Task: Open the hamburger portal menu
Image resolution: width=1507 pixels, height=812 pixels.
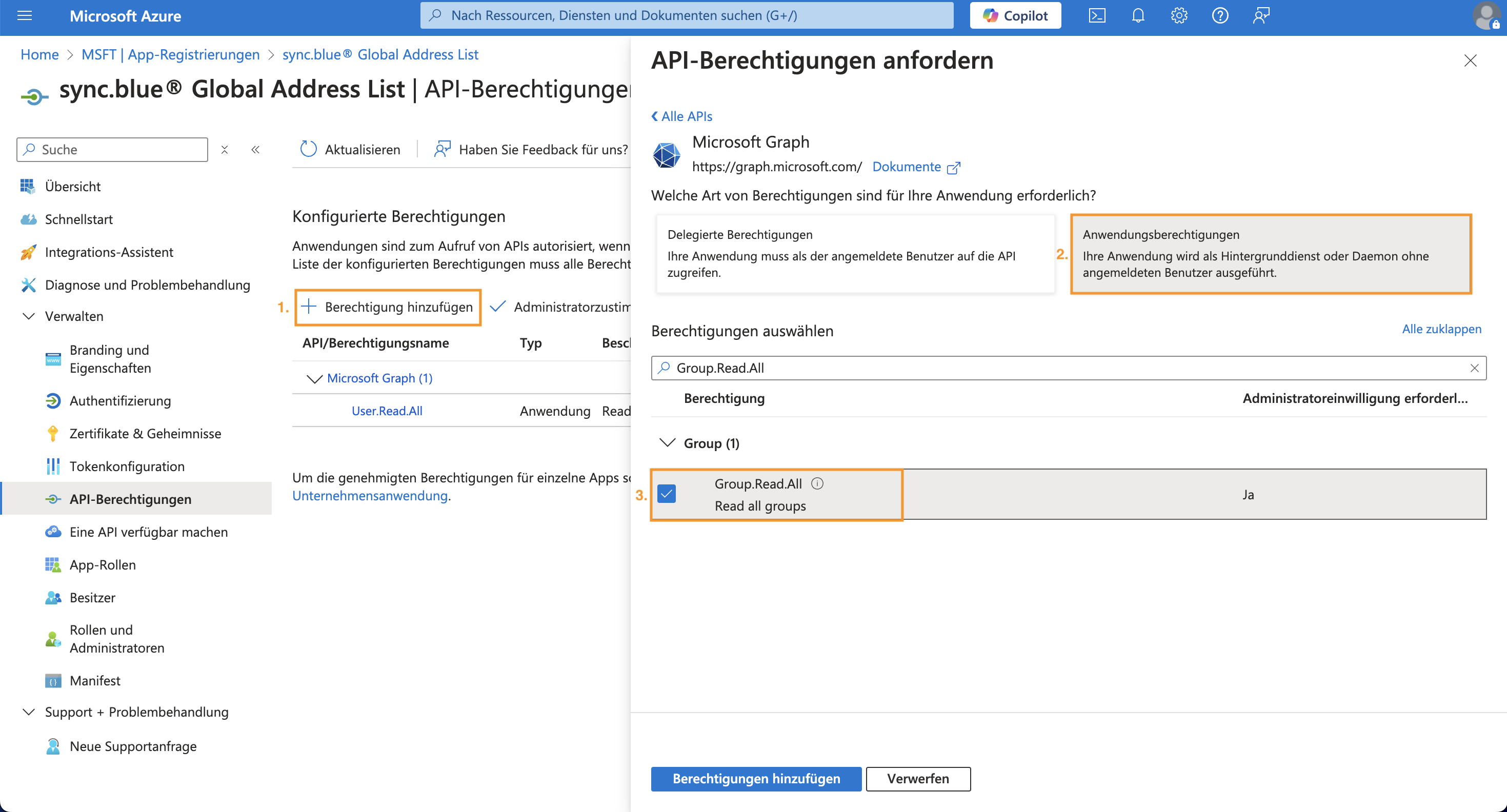Action: pos(25,16)
